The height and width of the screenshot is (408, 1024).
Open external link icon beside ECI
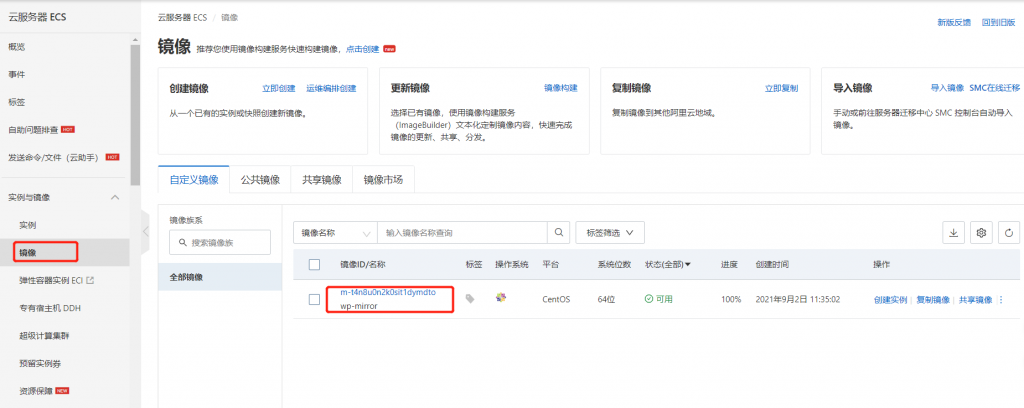(x=91, y=280)
